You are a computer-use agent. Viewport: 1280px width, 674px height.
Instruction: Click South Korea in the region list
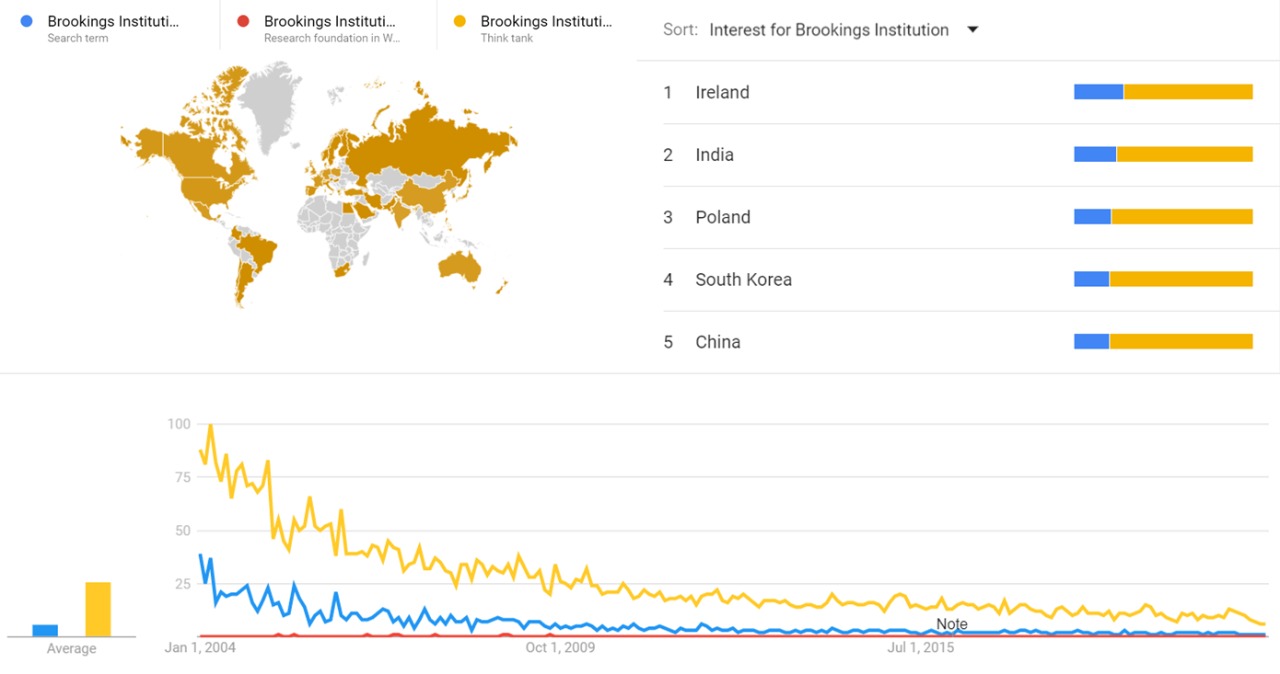point(743,279)
